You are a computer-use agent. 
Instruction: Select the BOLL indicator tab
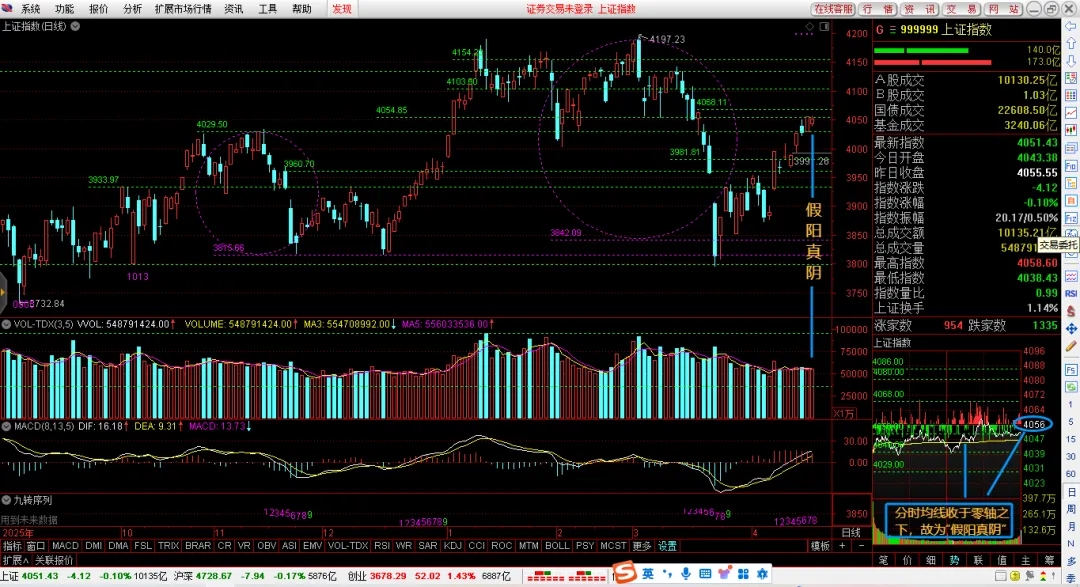tap(557, 546)
